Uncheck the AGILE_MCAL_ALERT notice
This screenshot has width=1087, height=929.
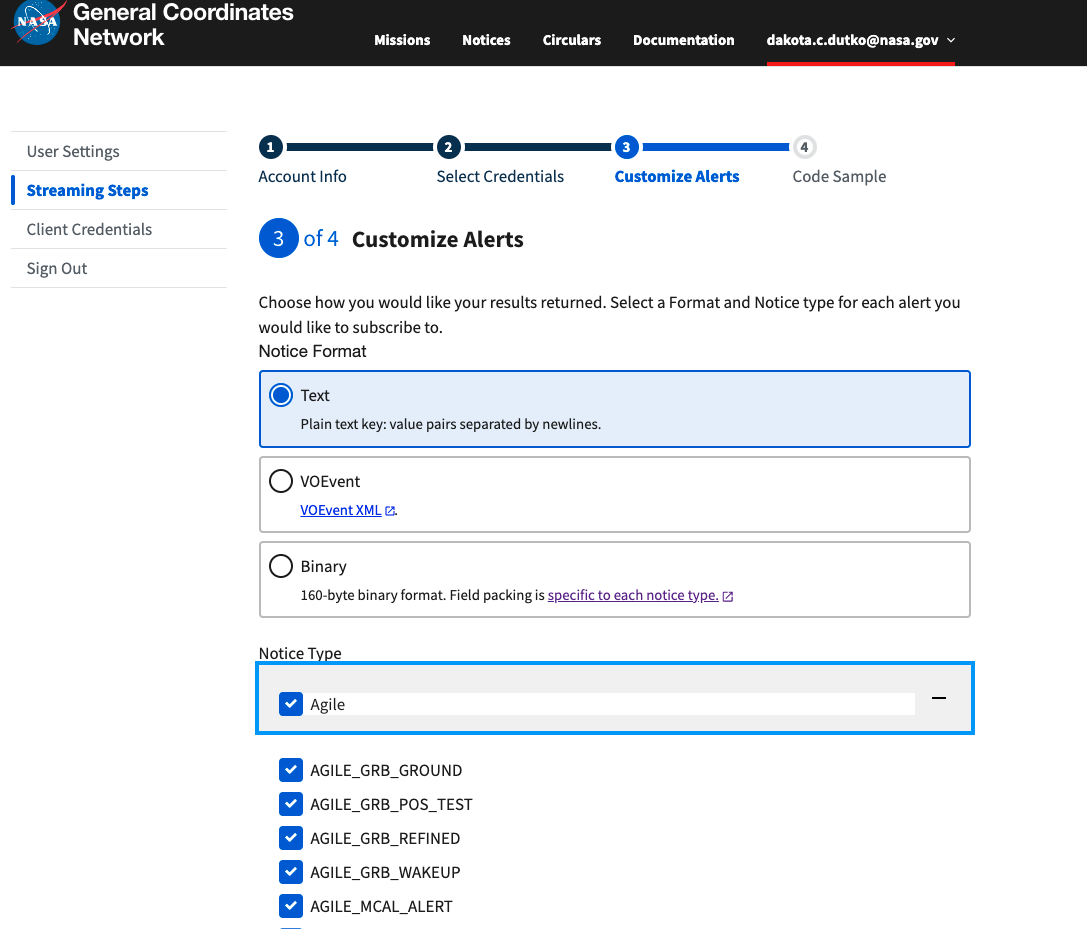[290, 906]
